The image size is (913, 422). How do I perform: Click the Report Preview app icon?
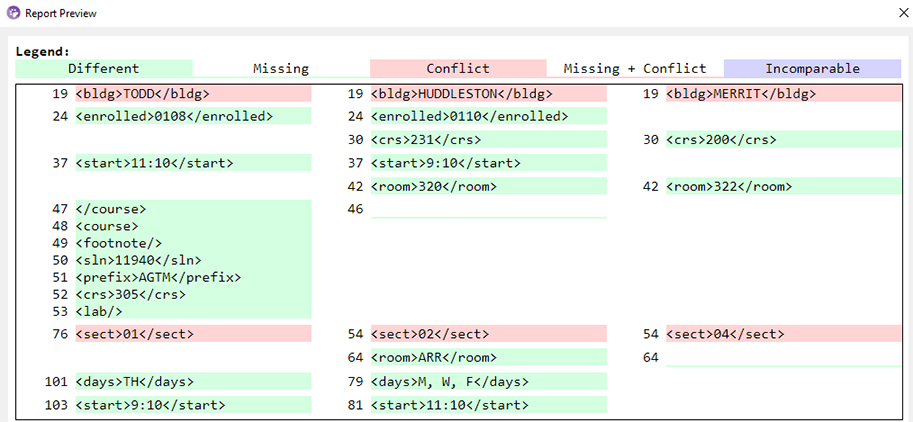13,13
